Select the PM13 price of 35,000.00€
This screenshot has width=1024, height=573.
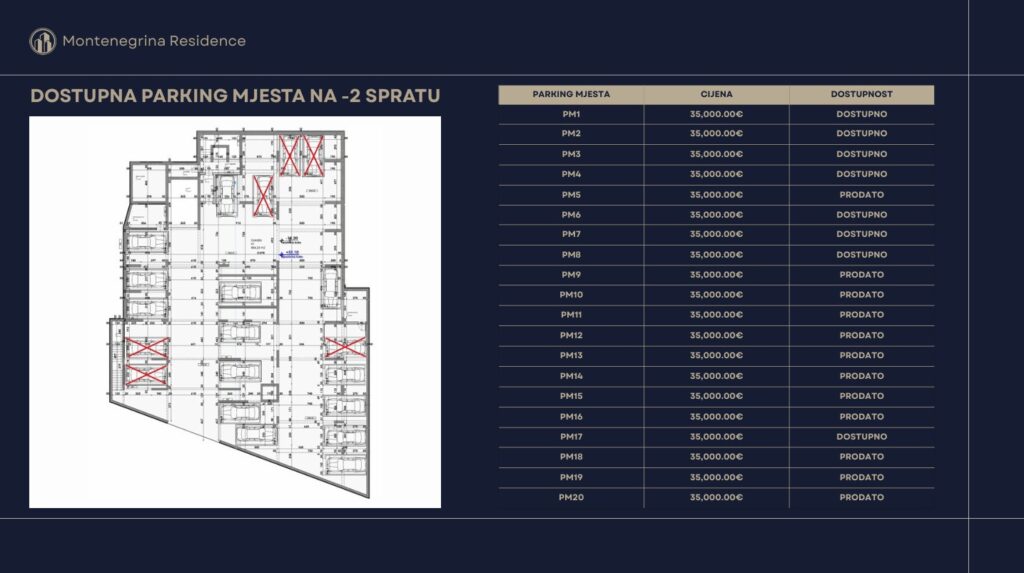coord(716,356)
